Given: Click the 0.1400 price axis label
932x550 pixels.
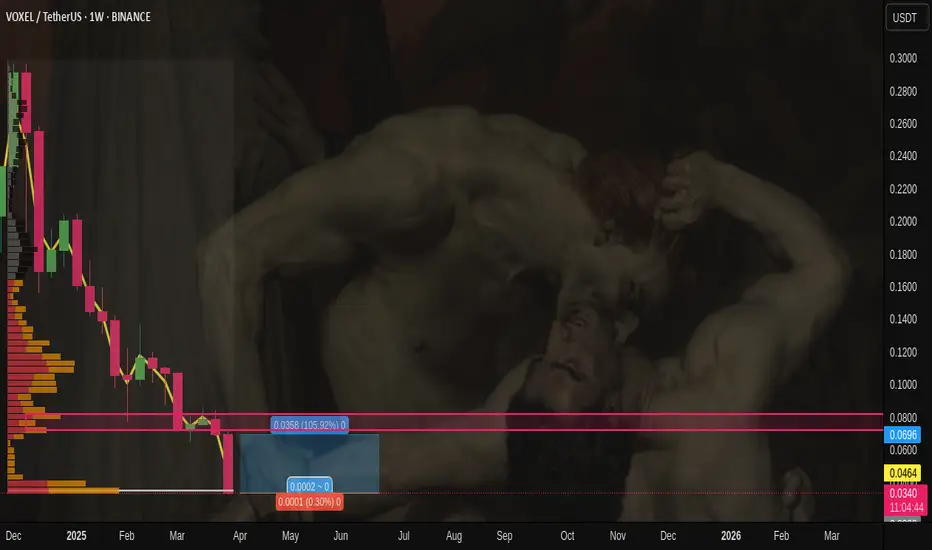Looking at the screenshot, I should tap(903, 319).
